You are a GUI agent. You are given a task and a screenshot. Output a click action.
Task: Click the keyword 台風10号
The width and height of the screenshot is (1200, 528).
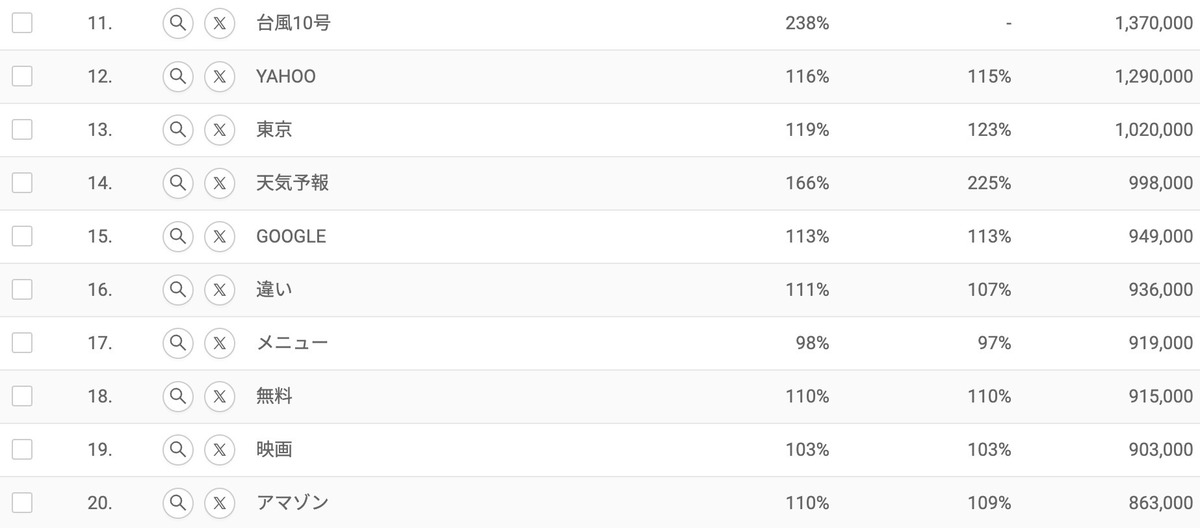coord(293,23)
